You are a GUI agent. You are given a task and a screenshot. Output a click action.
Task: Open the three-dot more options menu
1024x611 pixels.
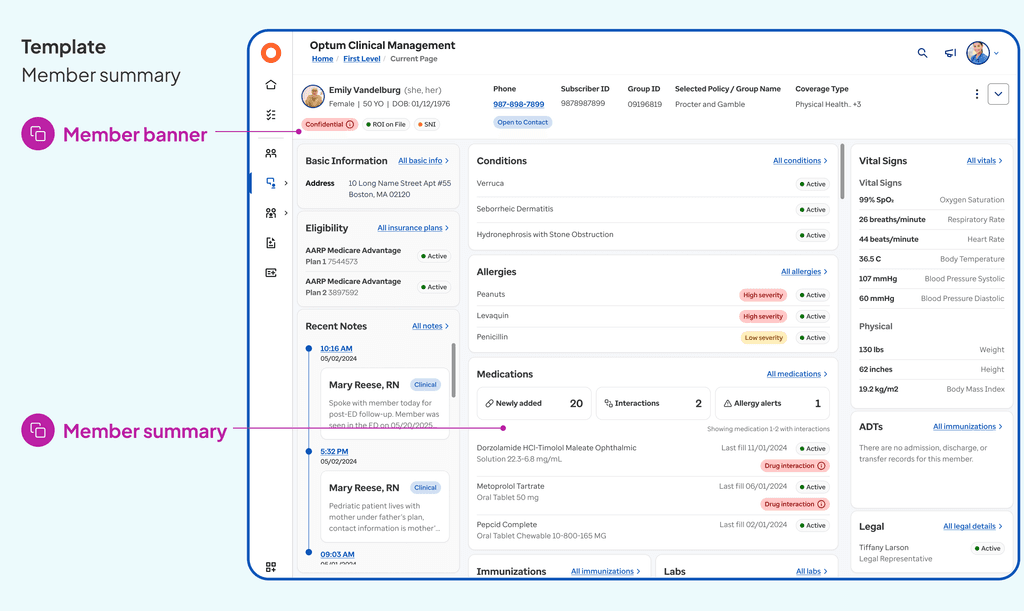tap(976, 94)
